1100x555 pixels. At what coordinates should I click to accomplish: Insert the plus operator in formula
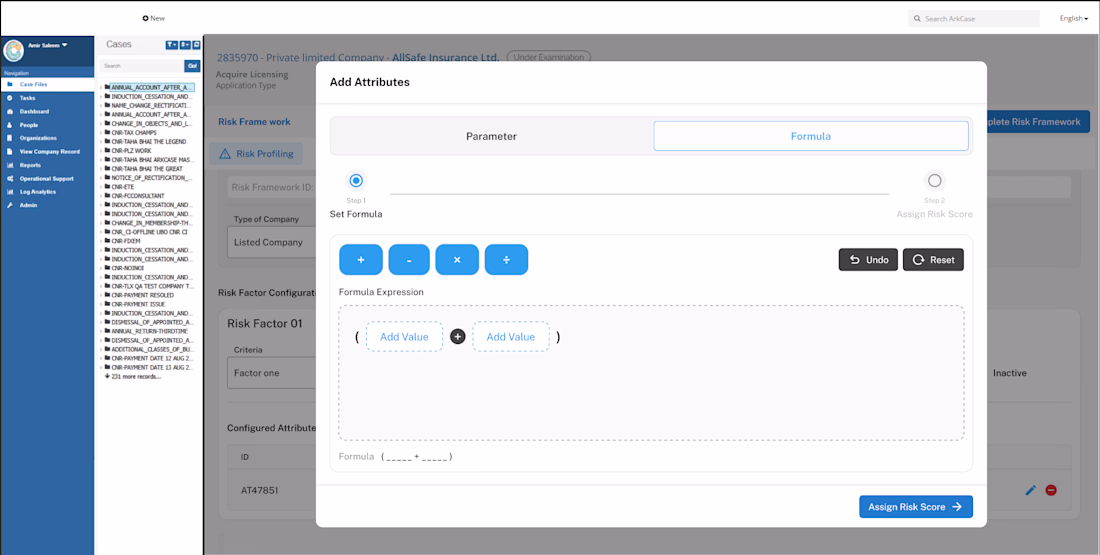(x=361, y=260)
